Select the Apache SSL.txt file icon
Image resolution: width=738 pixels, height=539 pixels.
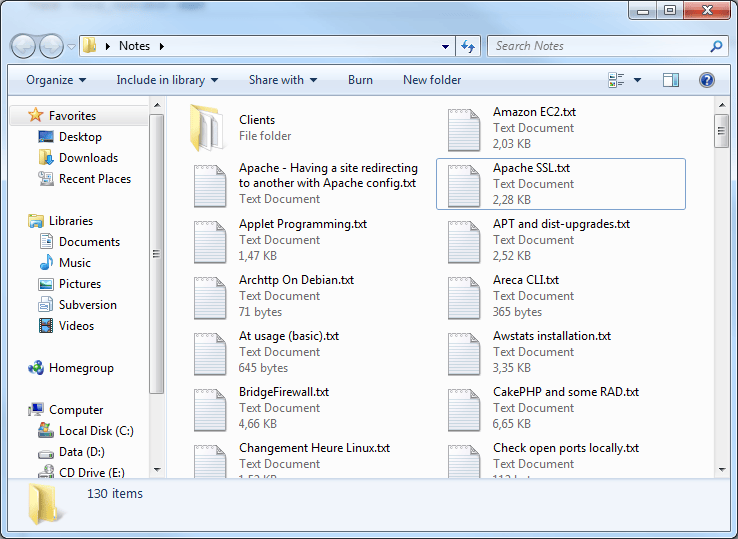click(x=464, y=186)
